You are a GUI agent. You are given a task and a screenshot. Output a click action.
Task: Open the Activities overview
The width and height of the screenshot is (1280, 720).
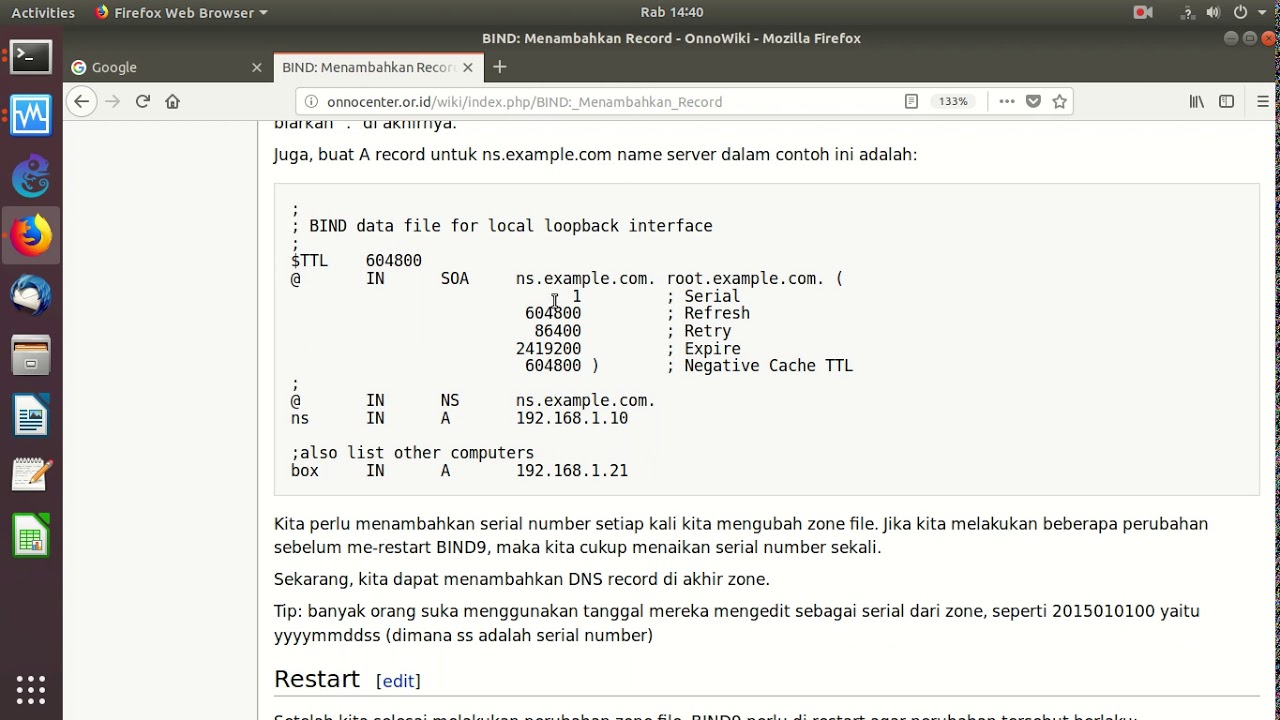coord(43,12)
